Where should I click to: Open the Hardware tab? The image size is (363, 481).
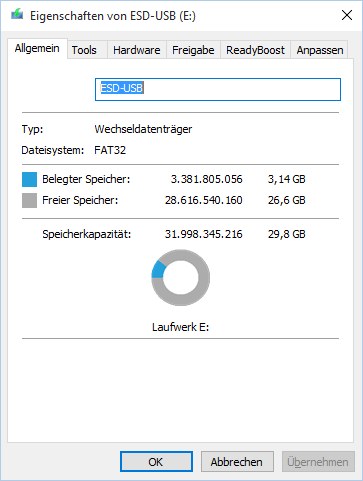(x=137, y=50)
